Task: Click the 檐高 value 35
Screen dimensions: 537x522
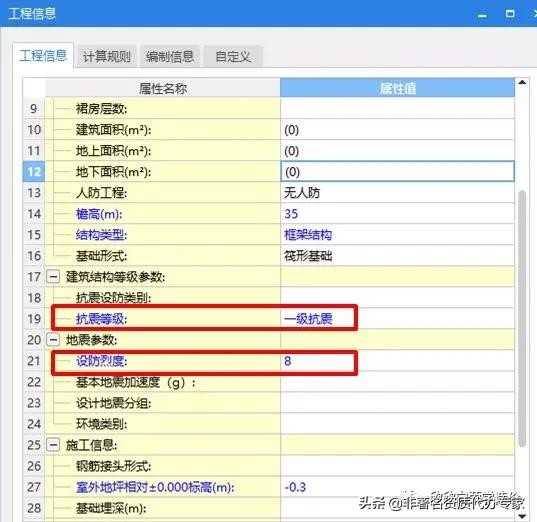Action: [398, 214]
